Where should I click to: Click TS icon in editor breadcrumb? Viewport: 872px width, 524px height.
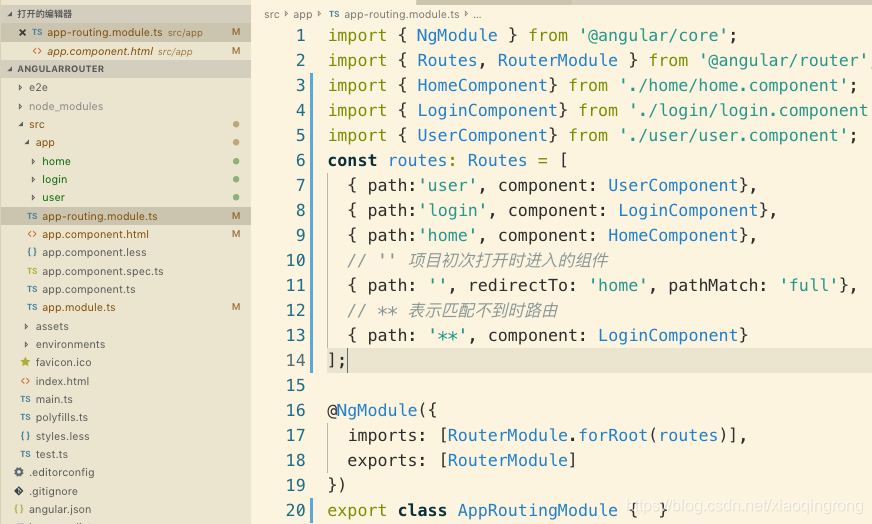[x=334, y=14]
